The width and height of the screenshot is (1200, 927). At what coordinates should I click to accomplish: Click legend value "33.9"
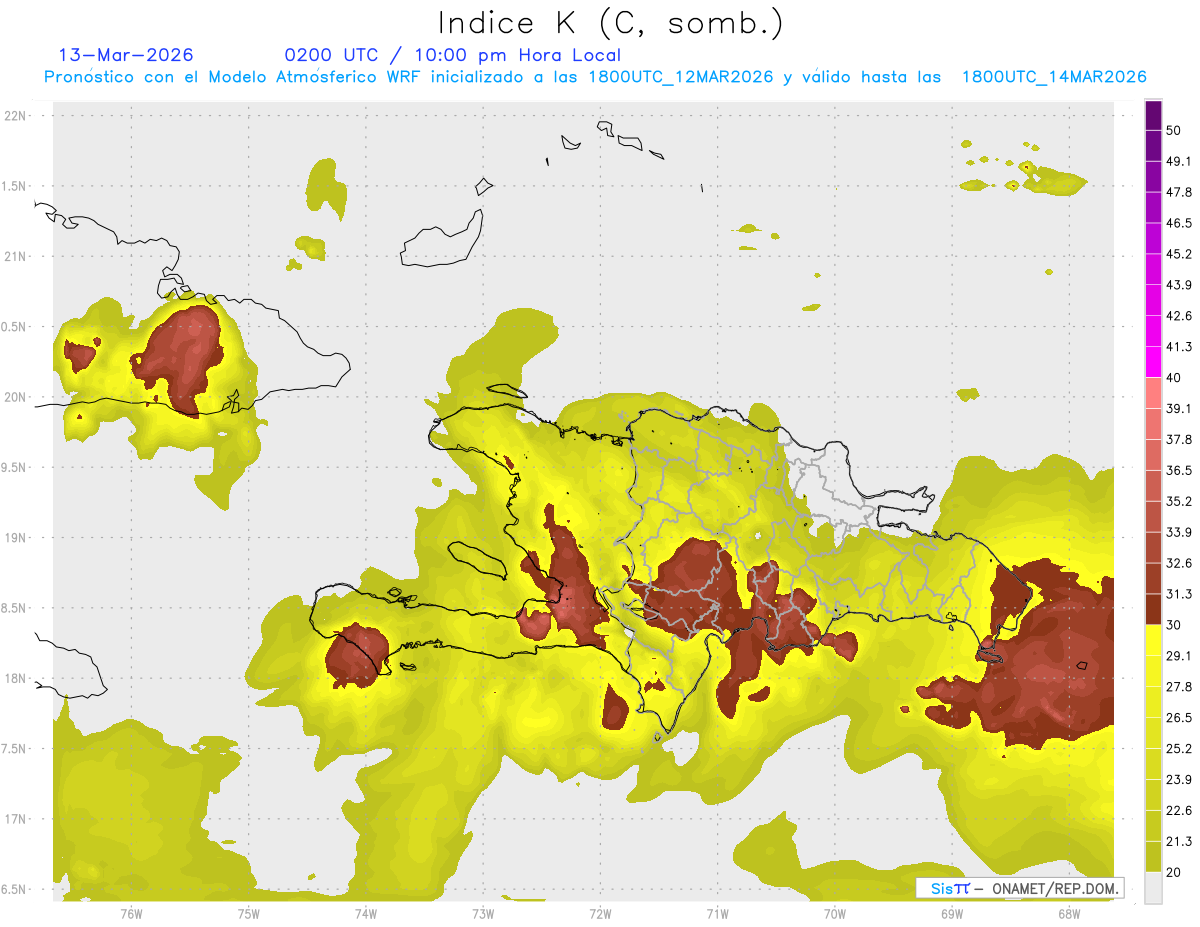pyautogui.click(x=1178, y=532)
